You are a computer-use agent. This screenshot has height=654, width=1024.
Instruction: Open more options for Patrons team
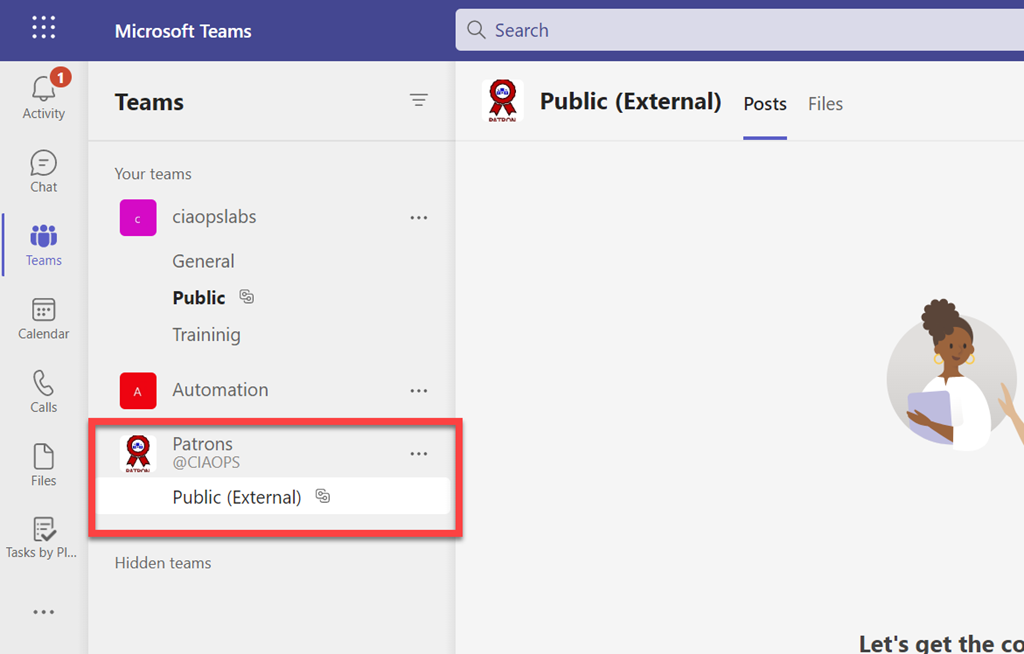pyautogui.click(x=419, y=454)
